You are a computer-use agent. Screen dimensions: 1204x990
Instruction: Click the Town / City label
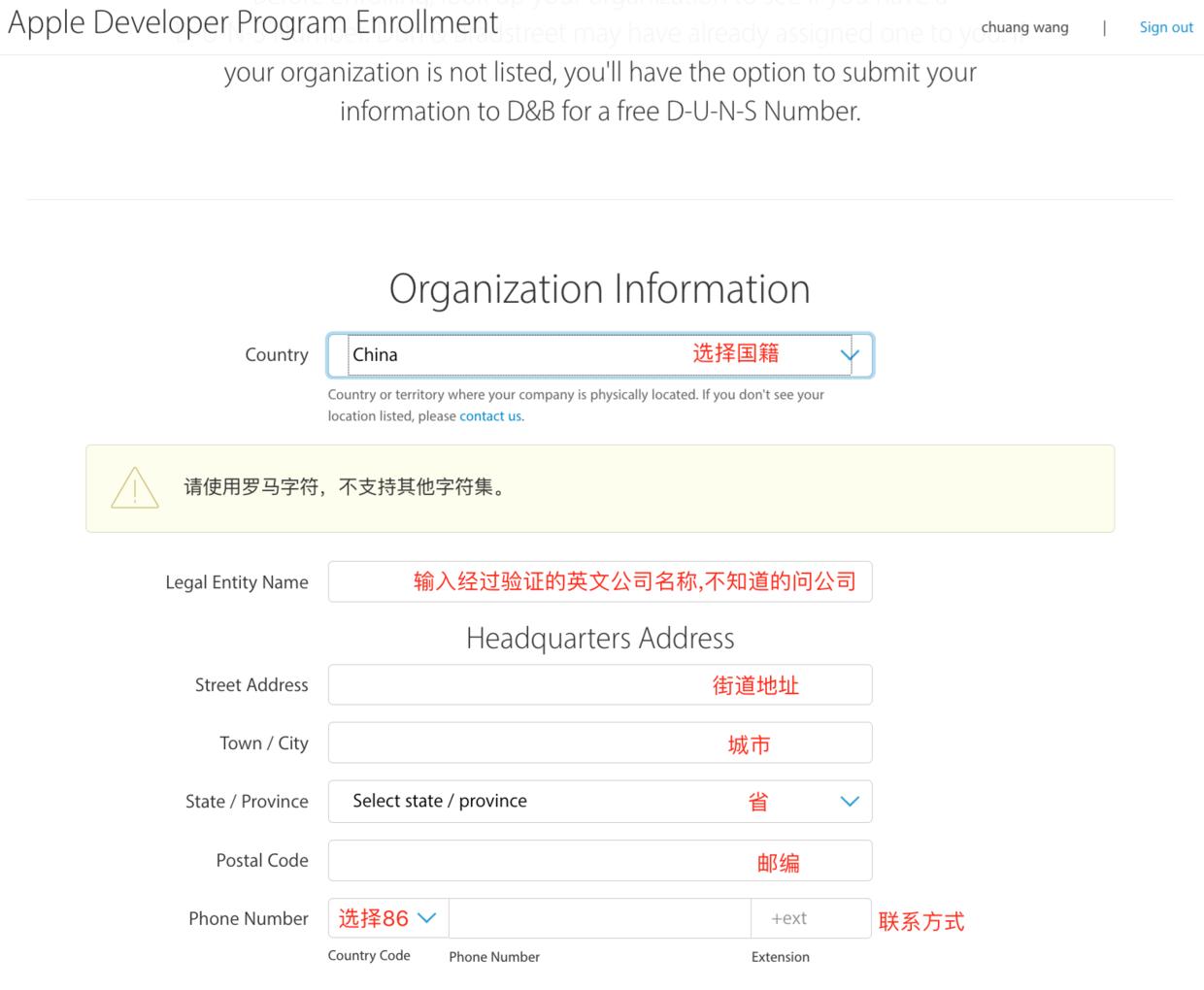[264, 743]
